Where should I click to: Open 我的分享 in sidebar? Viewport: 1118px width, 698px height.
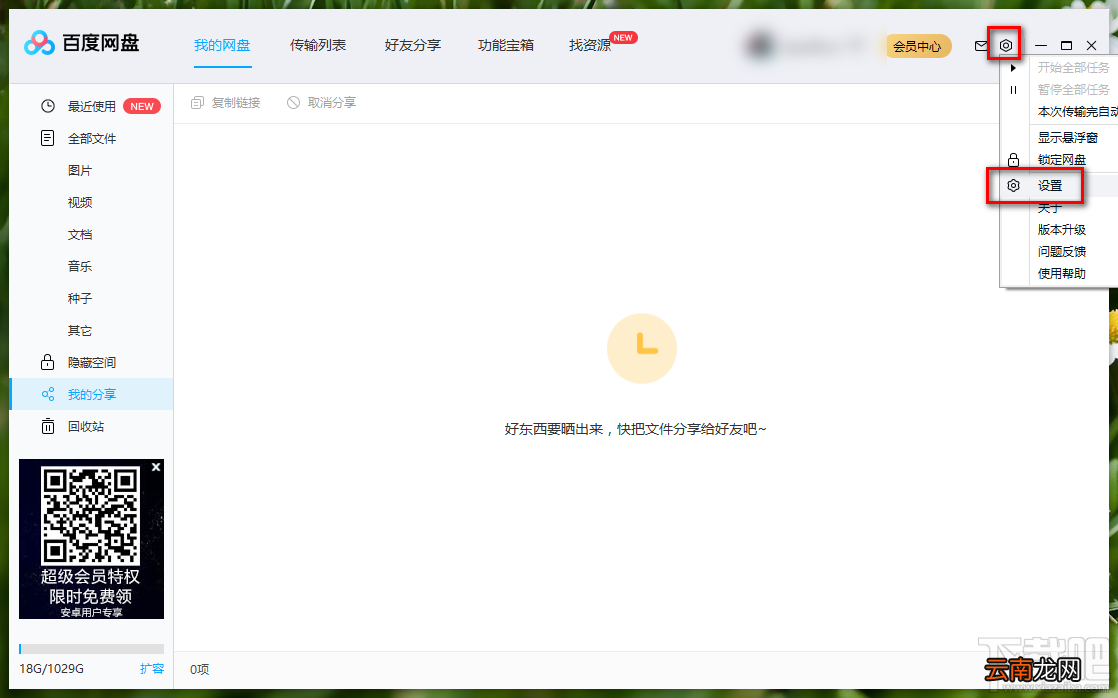pyautogui.click(x=91, y=394)
